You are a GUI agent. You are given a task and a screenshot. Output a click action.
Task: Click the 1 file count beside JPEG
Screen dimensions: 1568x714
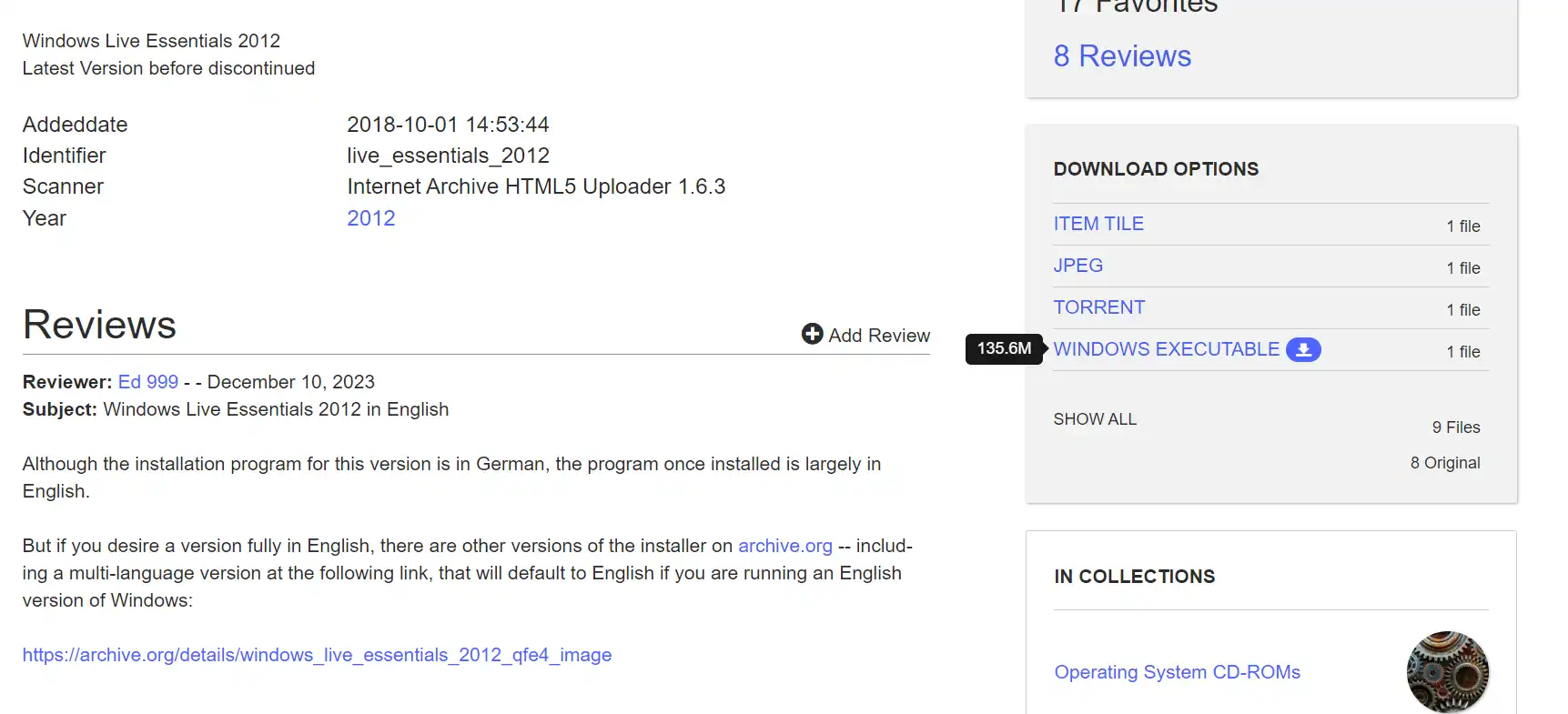[x=1462, y=268]
